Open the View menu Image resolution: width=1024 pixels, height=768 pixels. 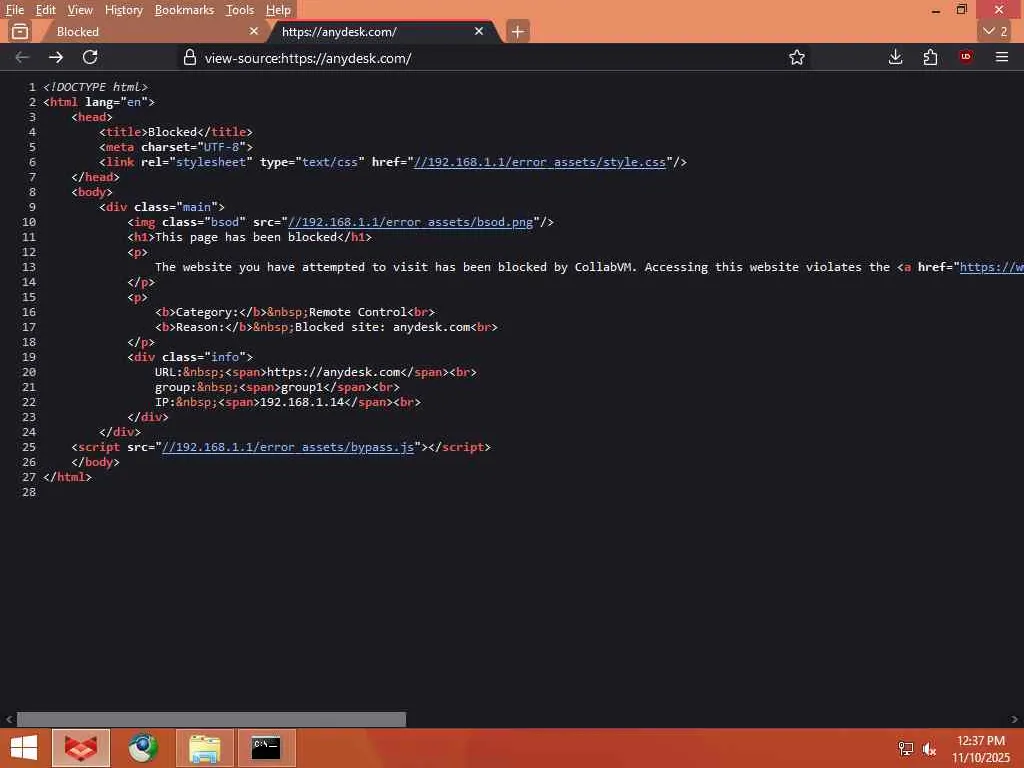[x=80, y=10]
